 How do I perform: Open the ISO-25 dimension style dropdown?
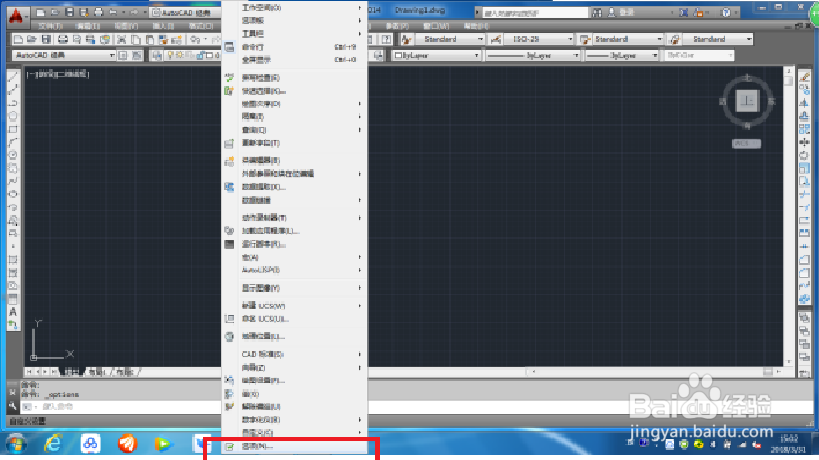[539, 40]
